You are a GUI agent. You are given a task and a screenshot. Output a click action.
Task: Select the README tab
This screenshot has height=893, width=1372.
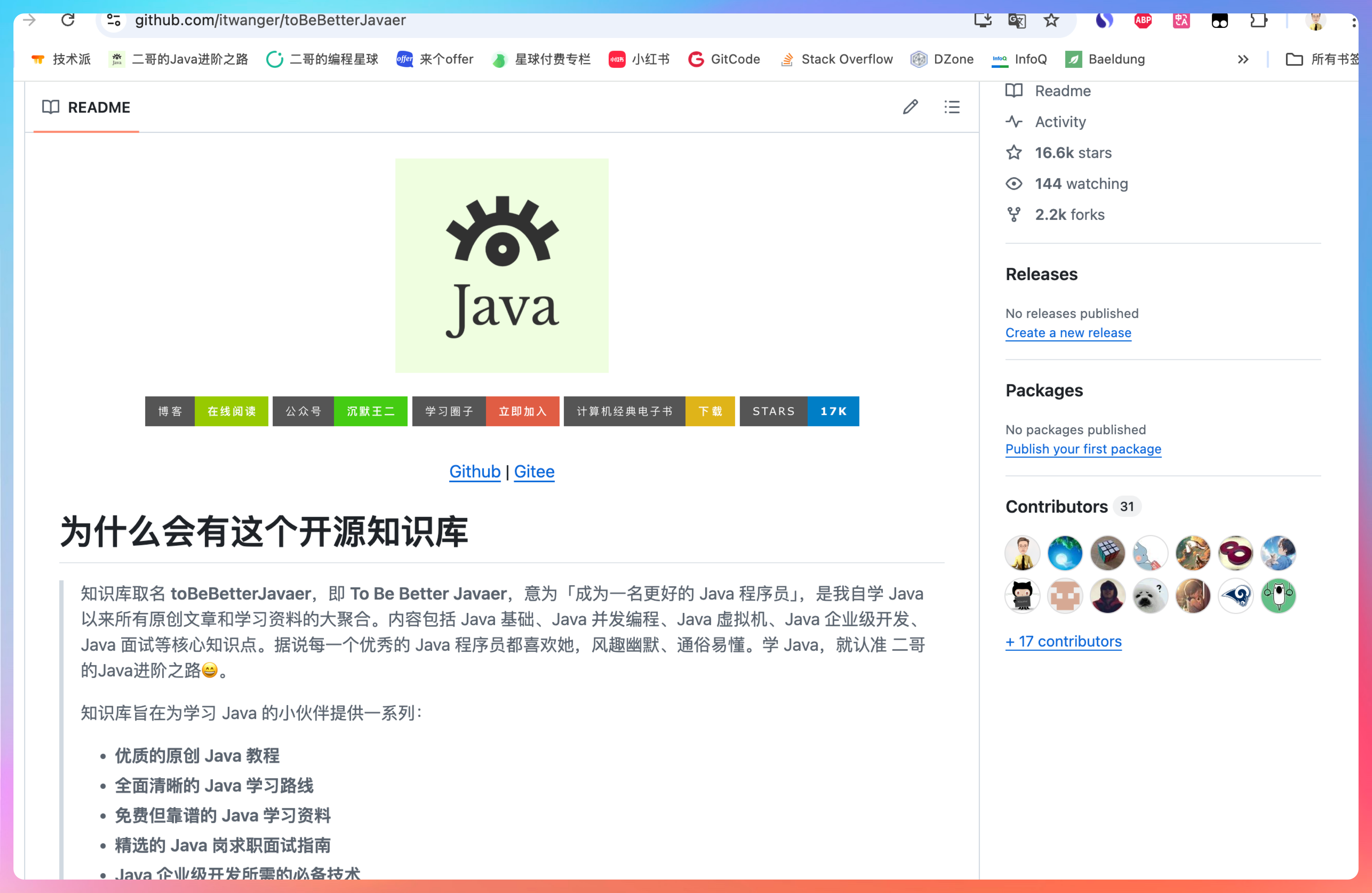(86, 108)
